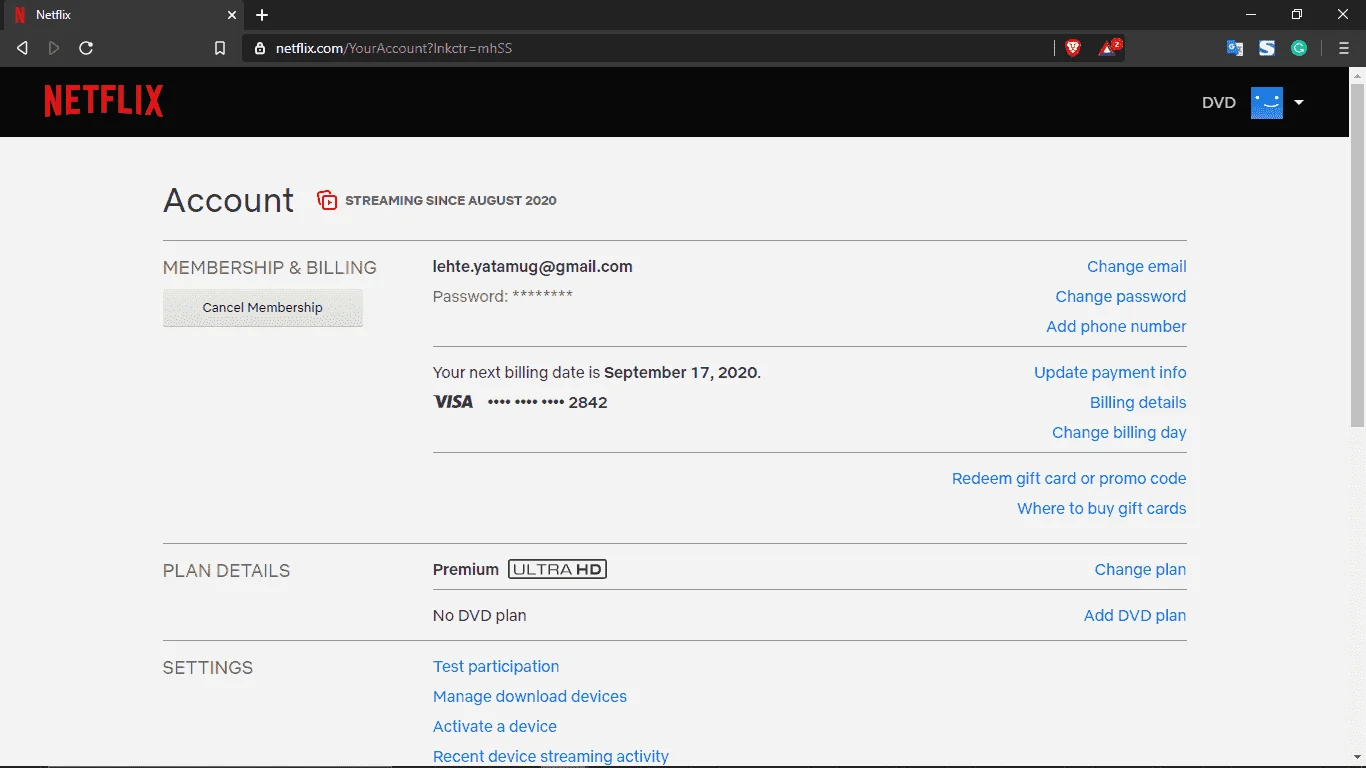Click the S extension icon
1366x768 pixels.
[1267, 48]
